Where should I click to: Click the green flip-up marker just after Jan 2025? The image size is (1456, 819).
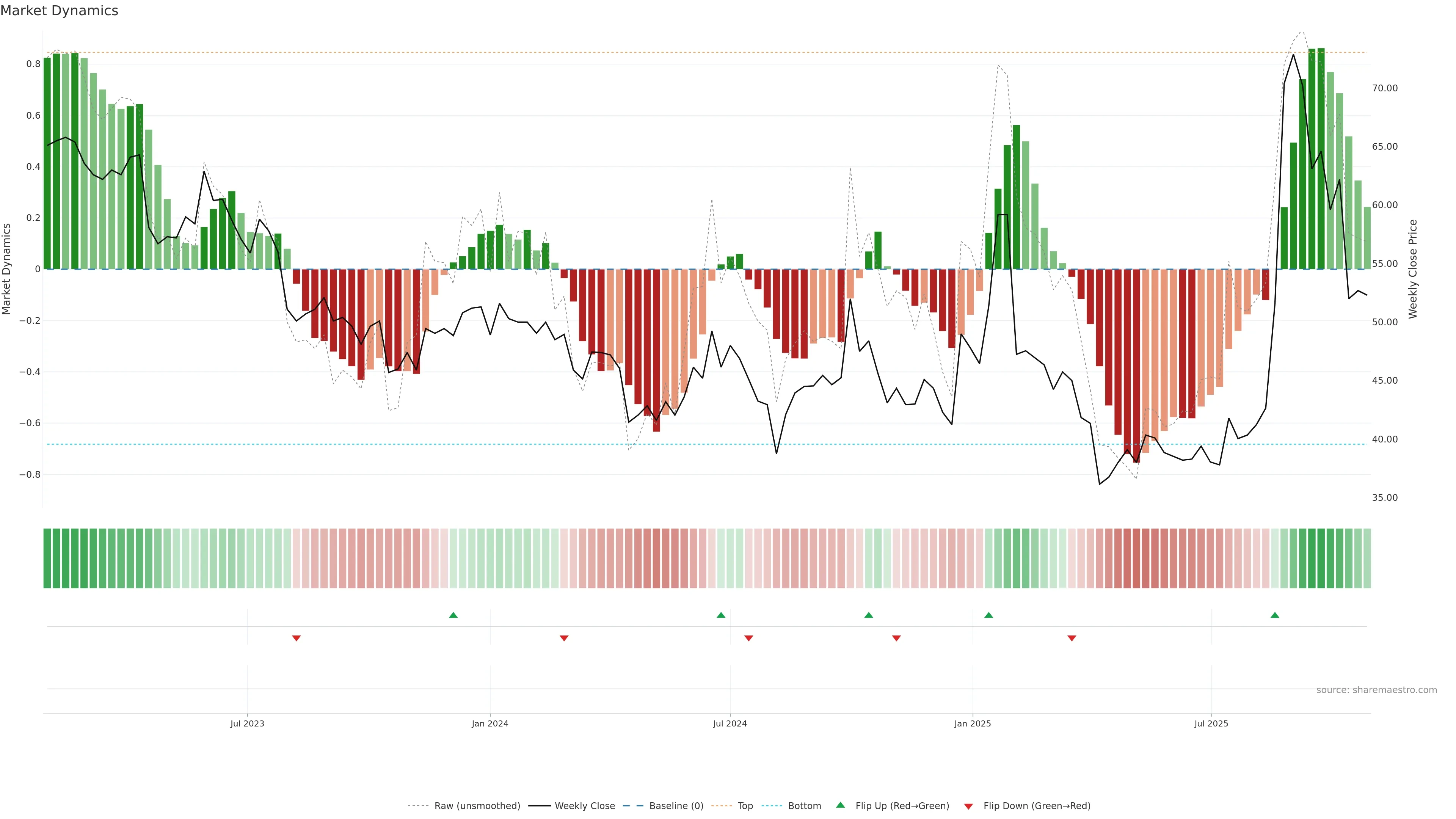click(988, 615)
